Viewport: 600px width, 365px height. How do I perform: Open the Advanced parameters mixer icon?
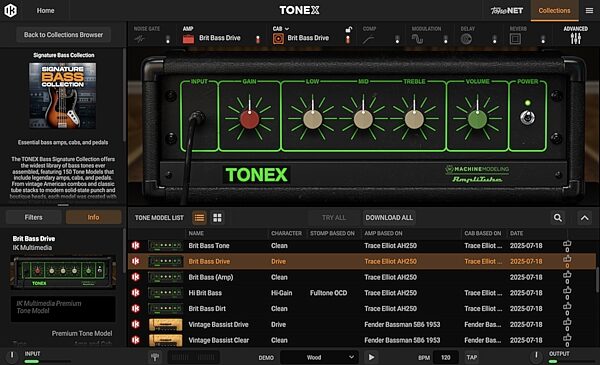point(576,38)
